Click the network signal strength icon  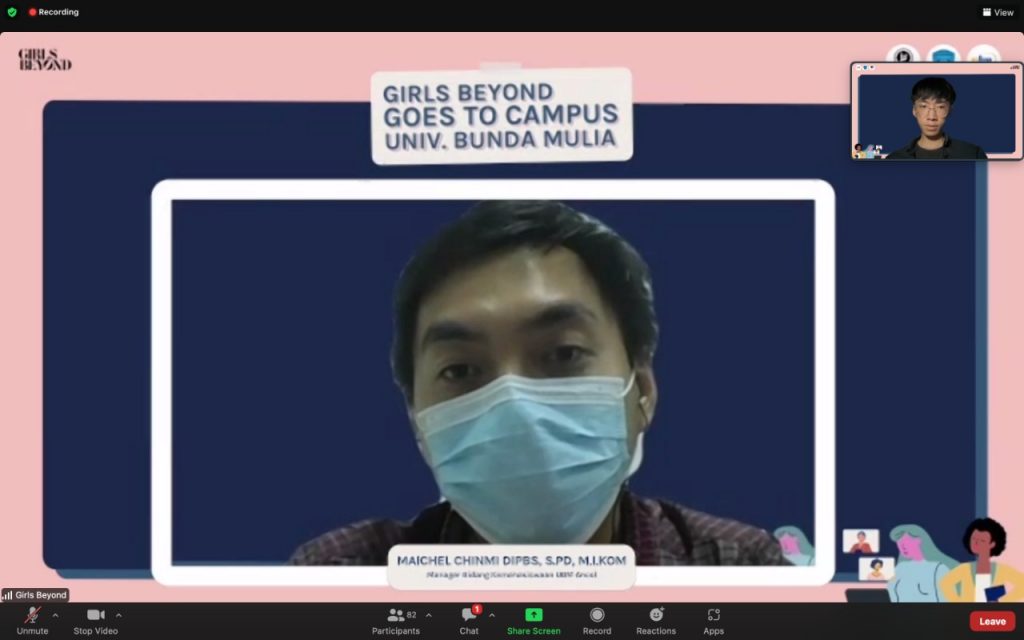point(7,595)
